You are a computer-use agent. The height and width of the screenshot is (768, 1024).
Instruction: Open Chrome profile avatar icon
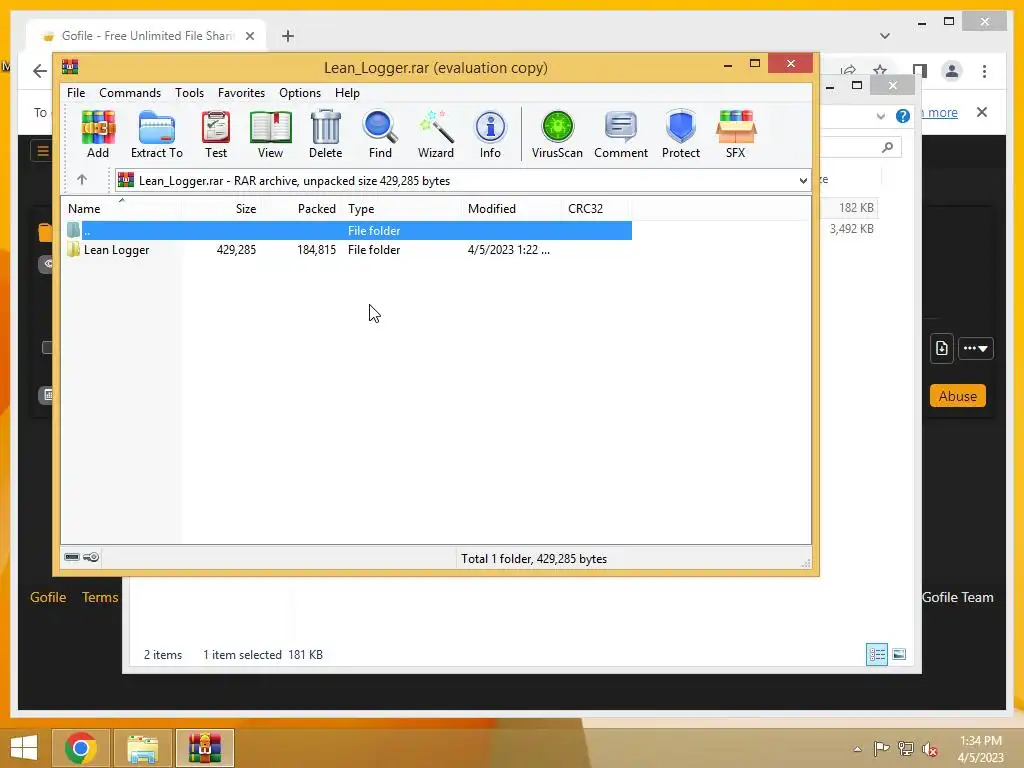(x=952, y=71)
